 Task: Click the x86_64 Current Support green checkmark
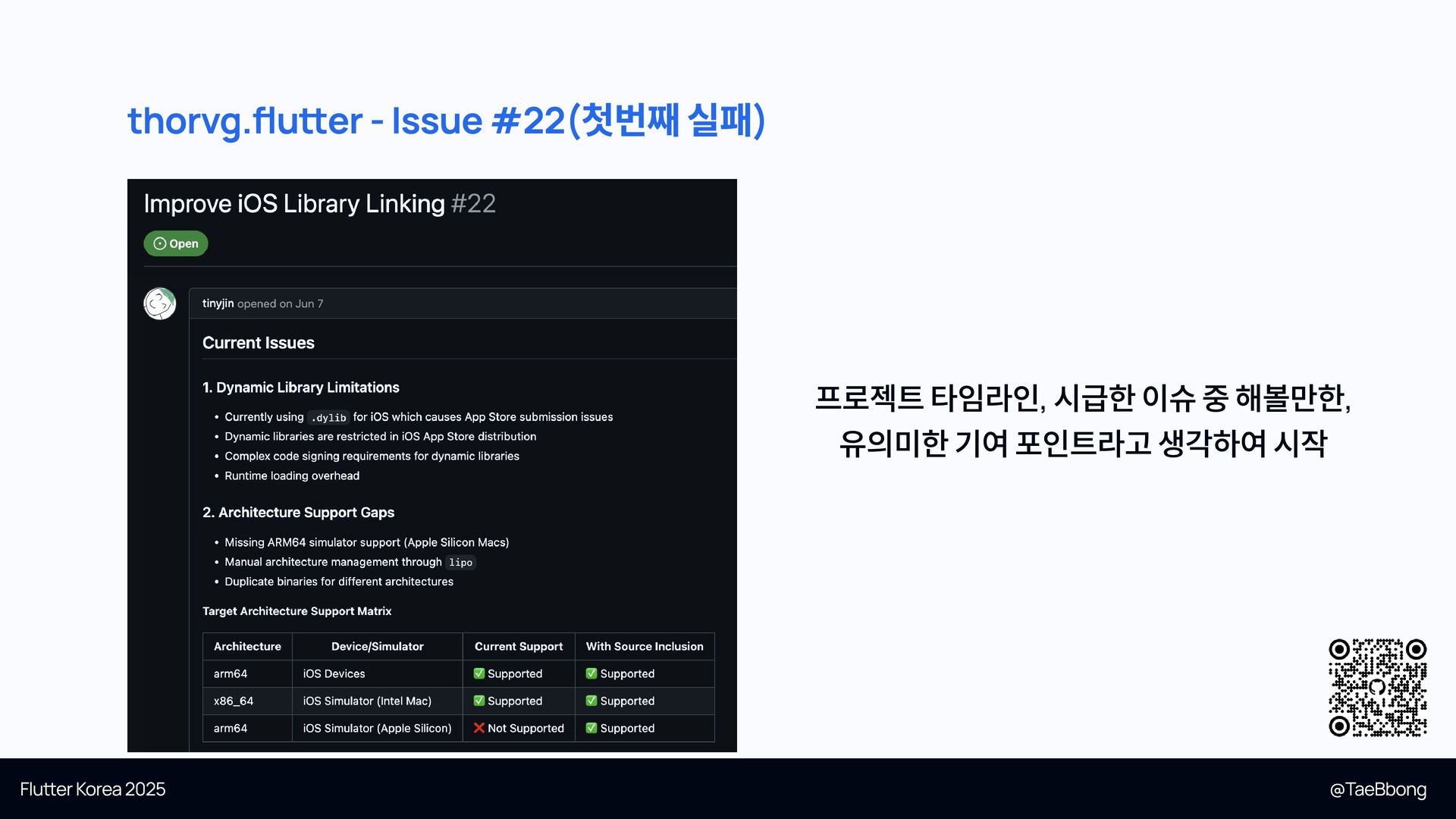(x=479, y=701)
